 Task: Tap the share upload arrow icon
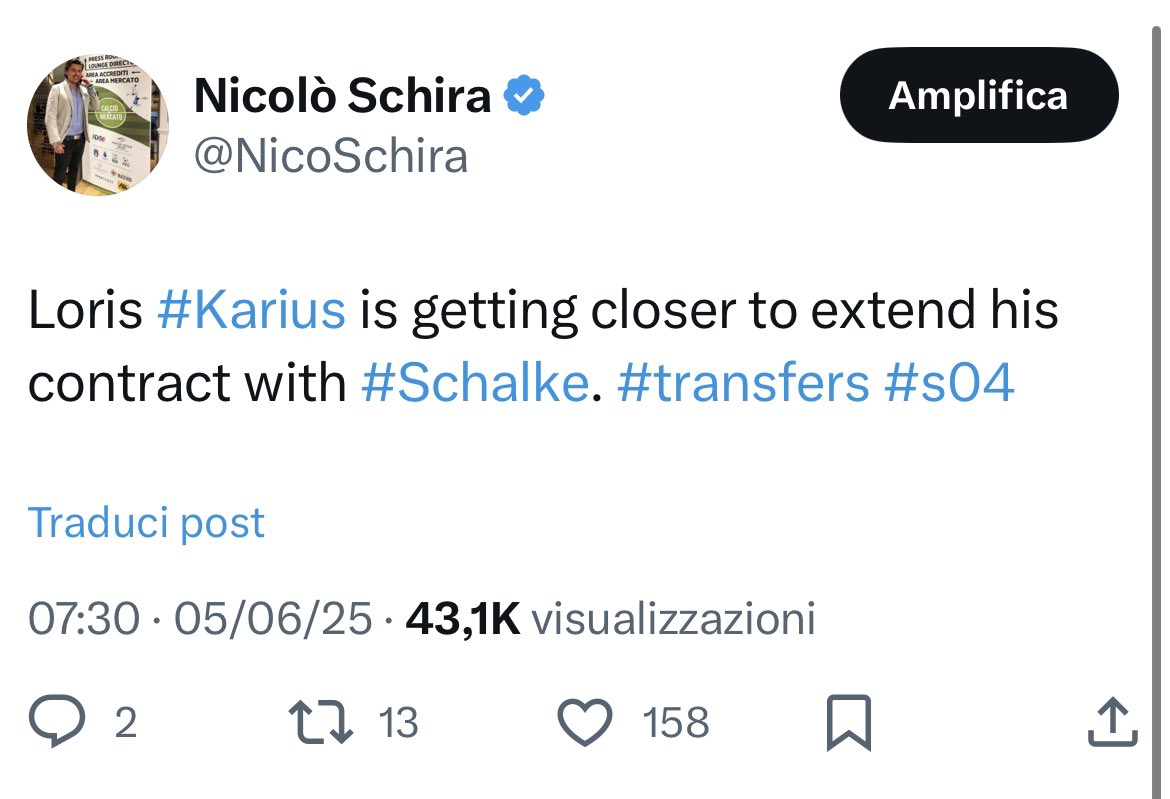(x=1112, y=722)
